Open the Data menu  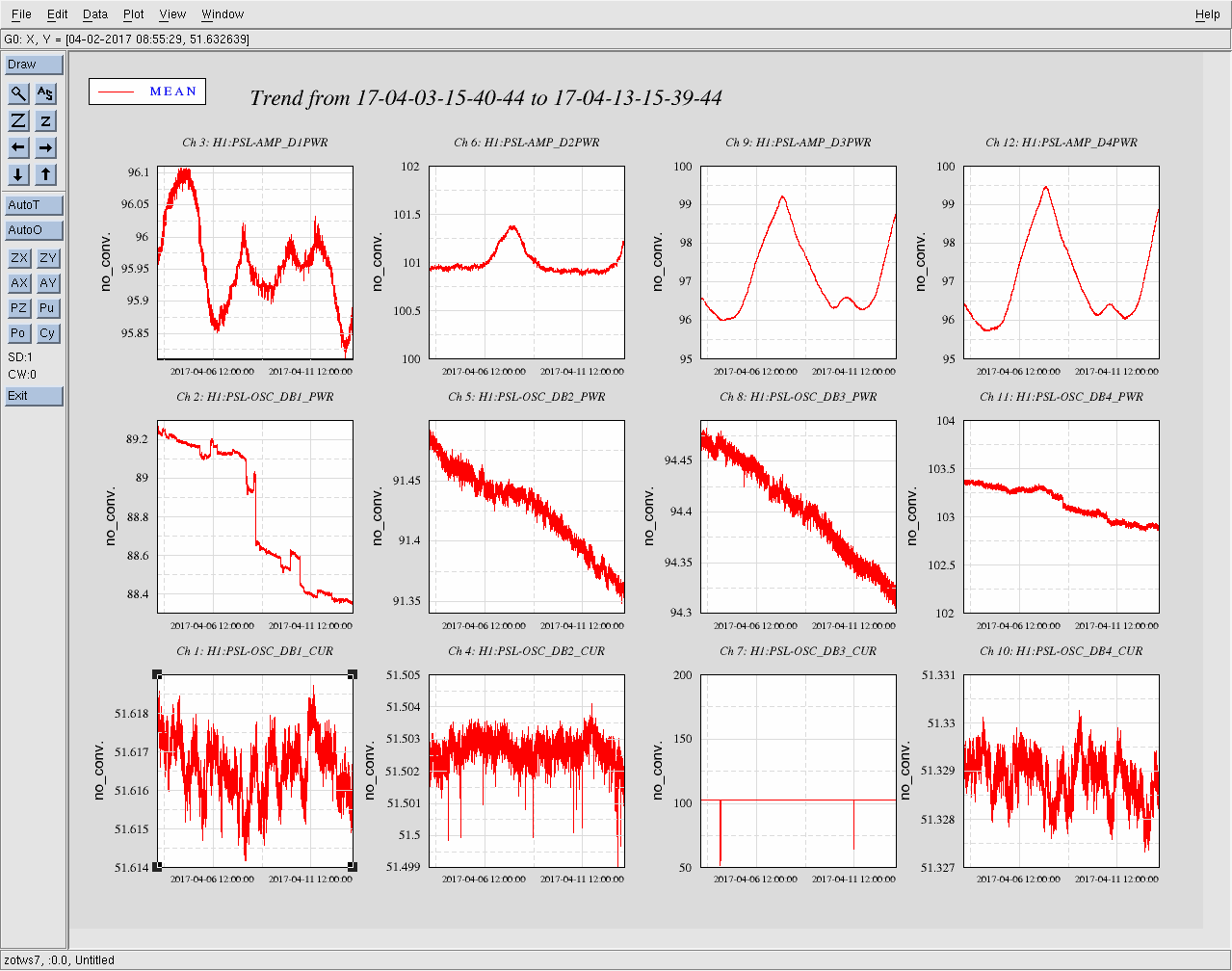[95, 14]
